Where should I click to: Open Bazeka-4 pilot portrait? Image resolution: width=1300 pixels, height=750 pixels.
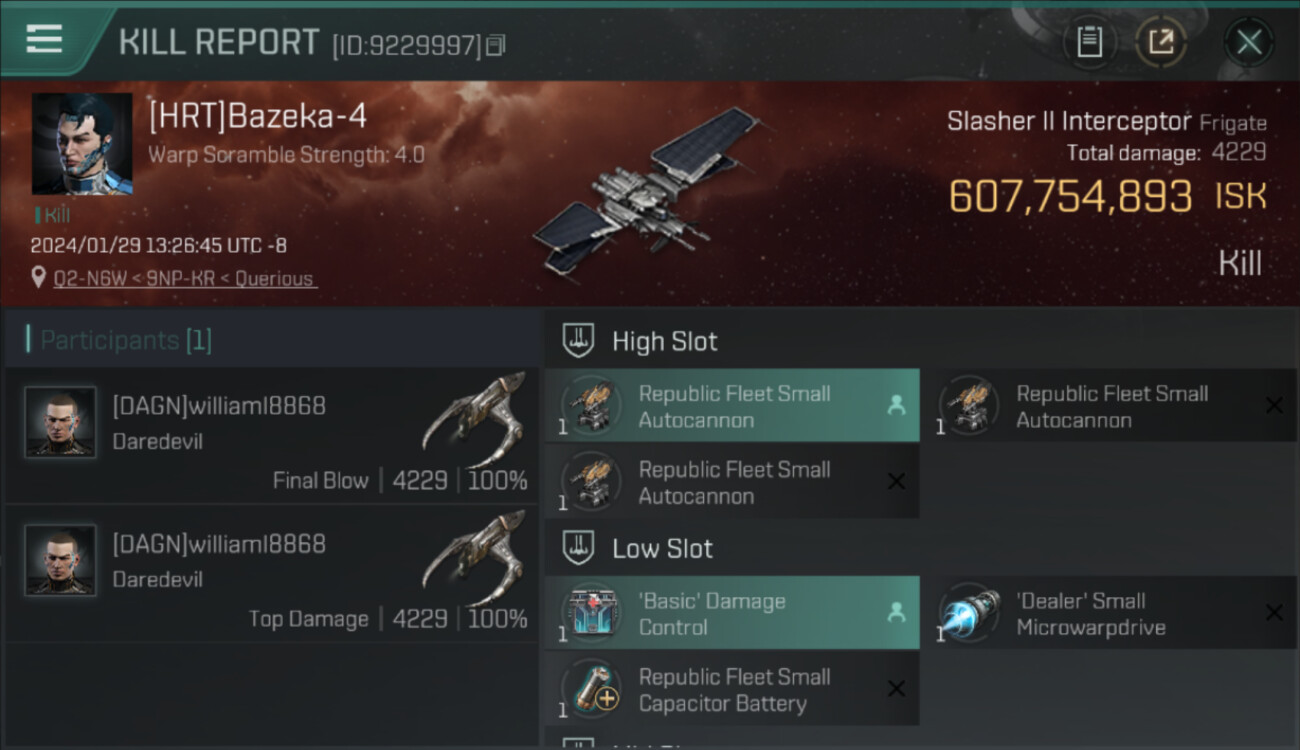(82, 144)
